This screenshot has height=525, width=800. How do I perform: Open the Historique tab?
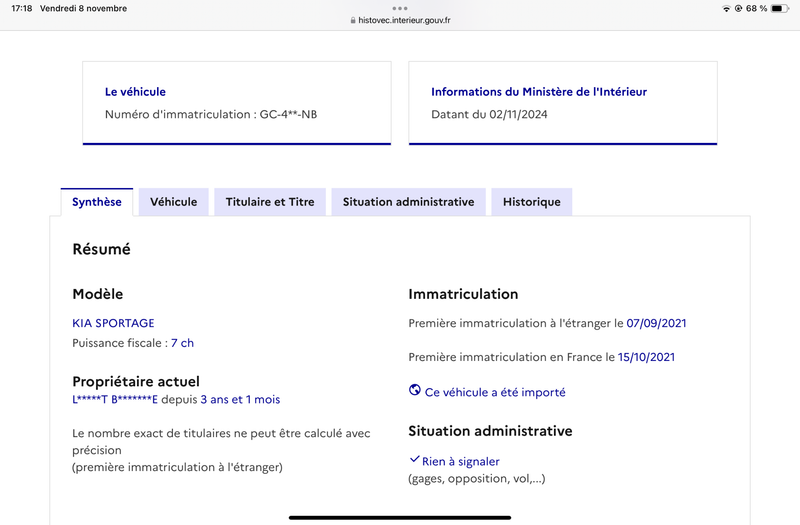532,202
